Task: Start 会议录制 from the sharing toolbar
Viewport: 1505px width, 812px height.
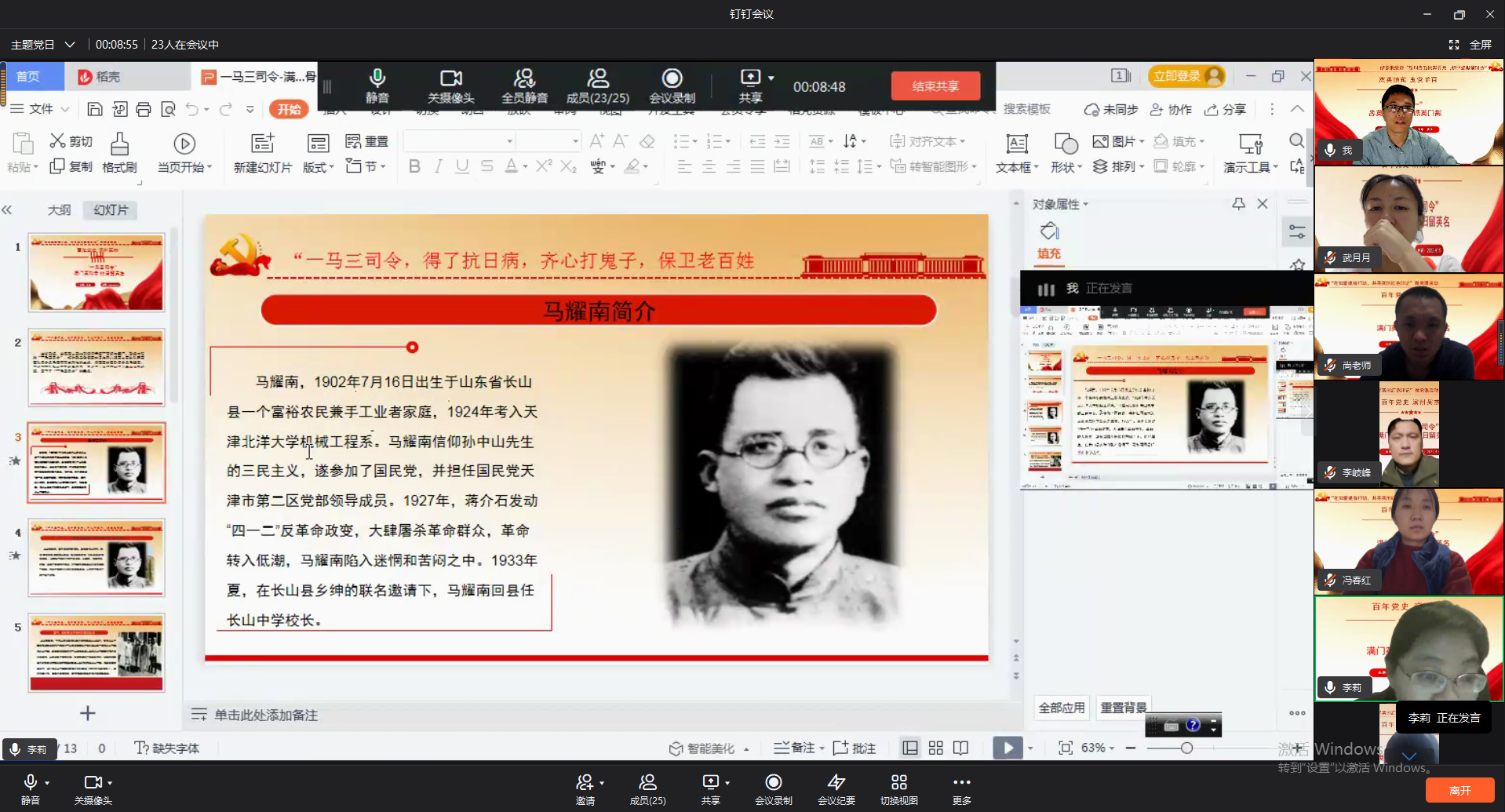Action: (x=672, y=86)
